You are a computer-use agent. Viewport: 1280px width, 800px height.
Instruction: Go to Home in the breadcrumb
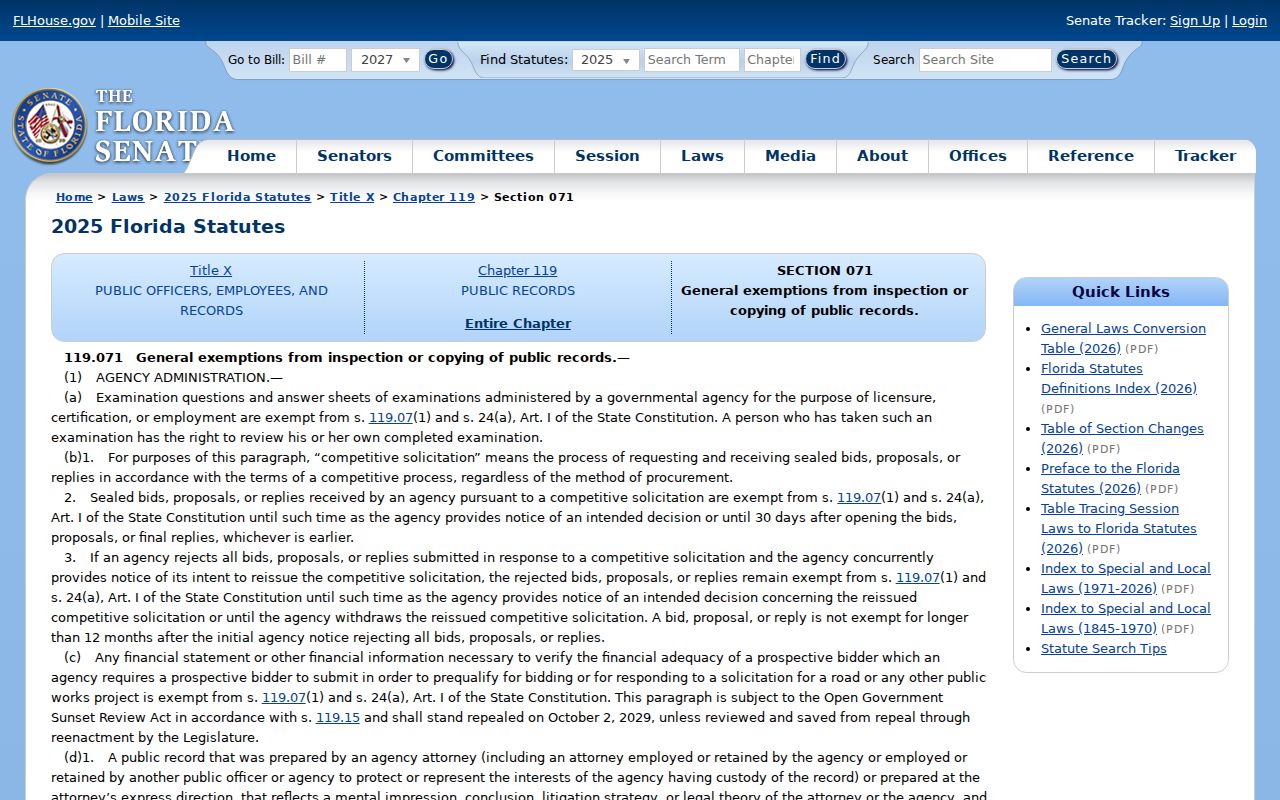click(74, 197)
